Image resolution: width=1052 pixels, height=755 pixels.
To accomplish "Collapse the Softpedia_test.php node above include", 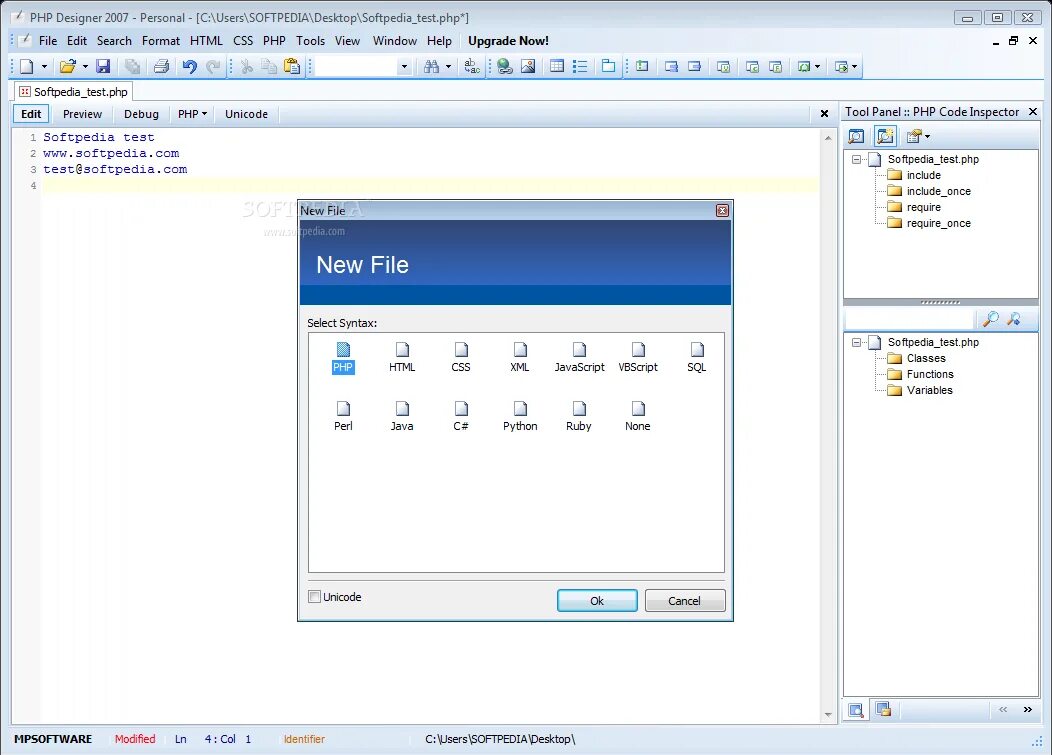I will (857, 160).
